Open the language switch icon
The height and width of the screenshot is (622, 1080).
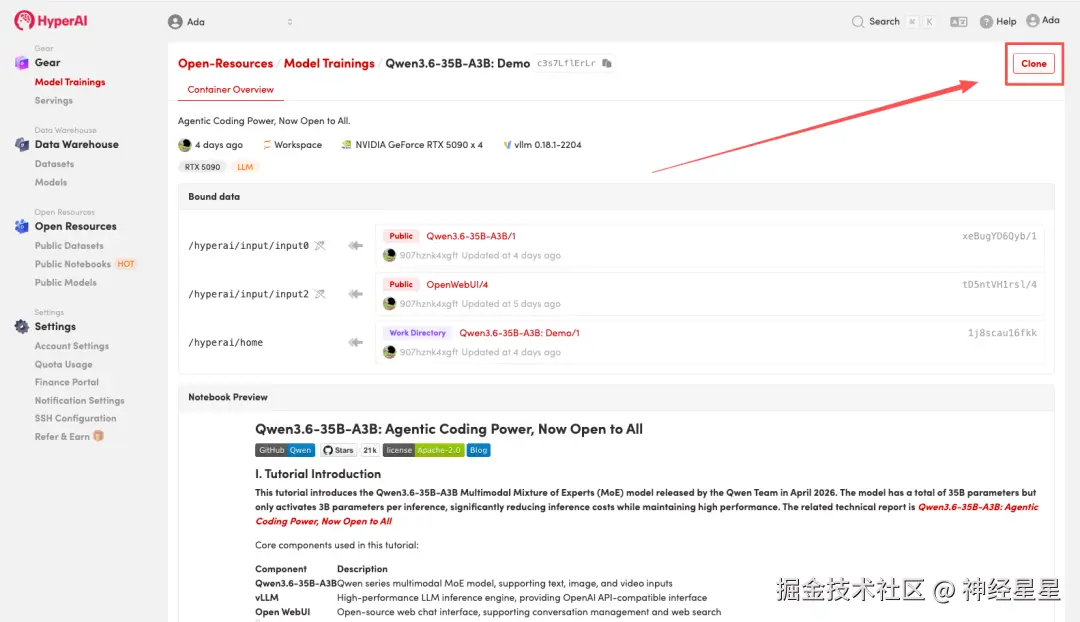click(x=958, y=22)
